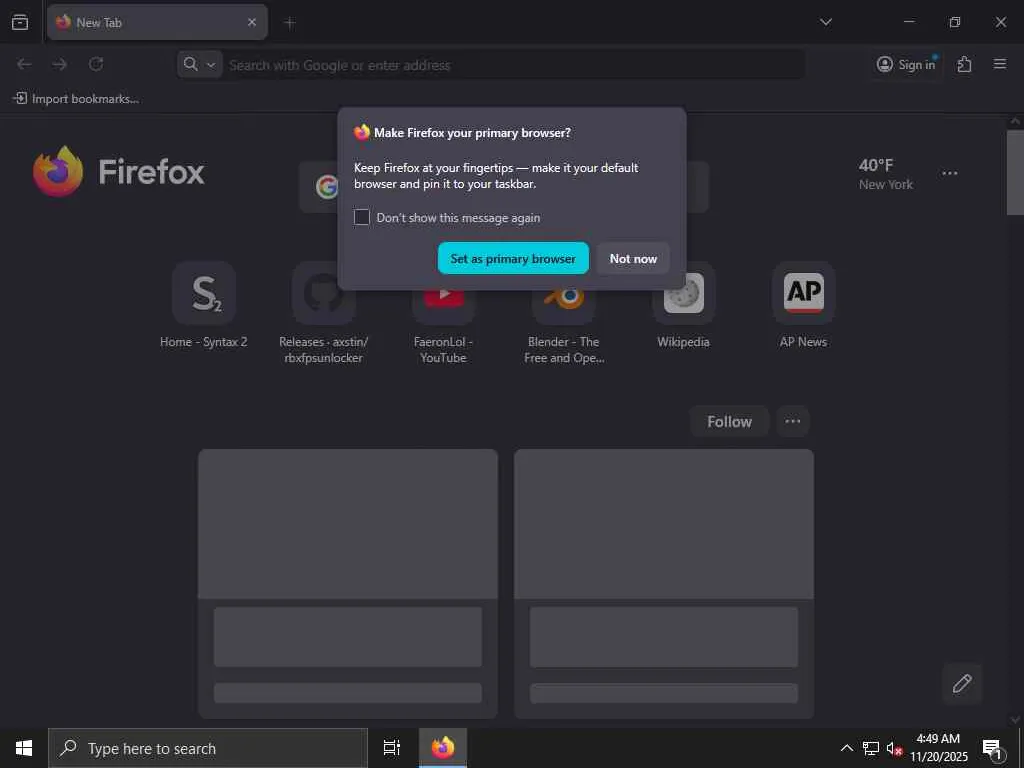Check Don't show this message again

coord(362,217)
